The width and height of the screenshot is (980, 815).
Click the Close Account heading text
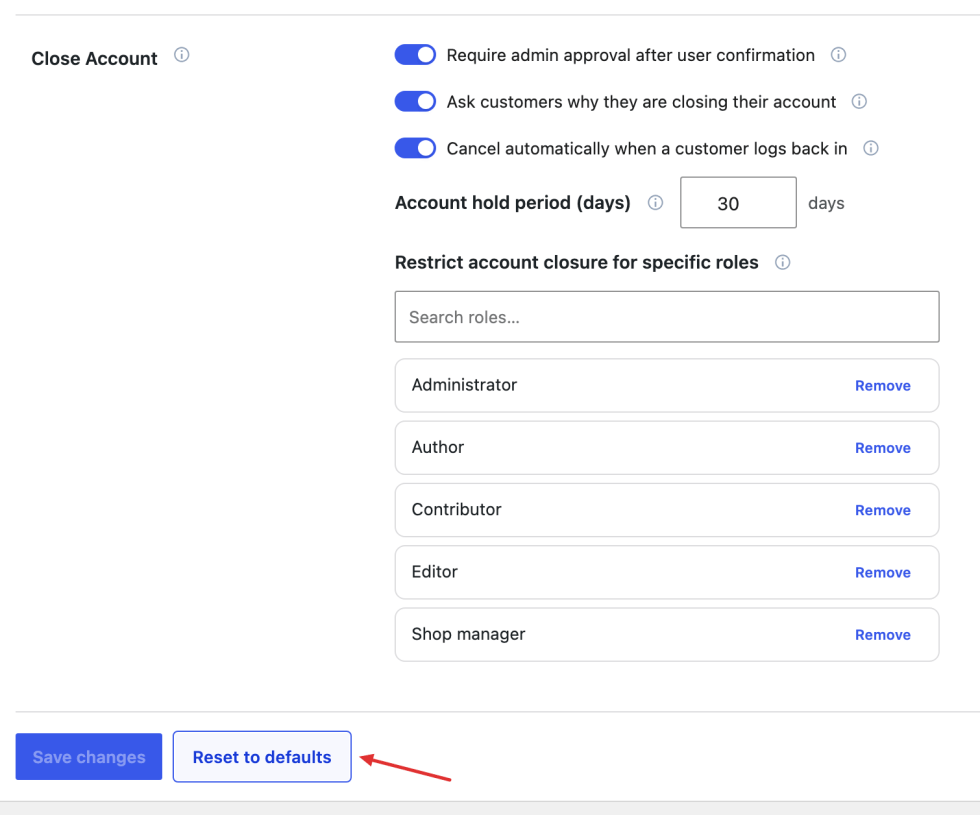pos(94,59)
